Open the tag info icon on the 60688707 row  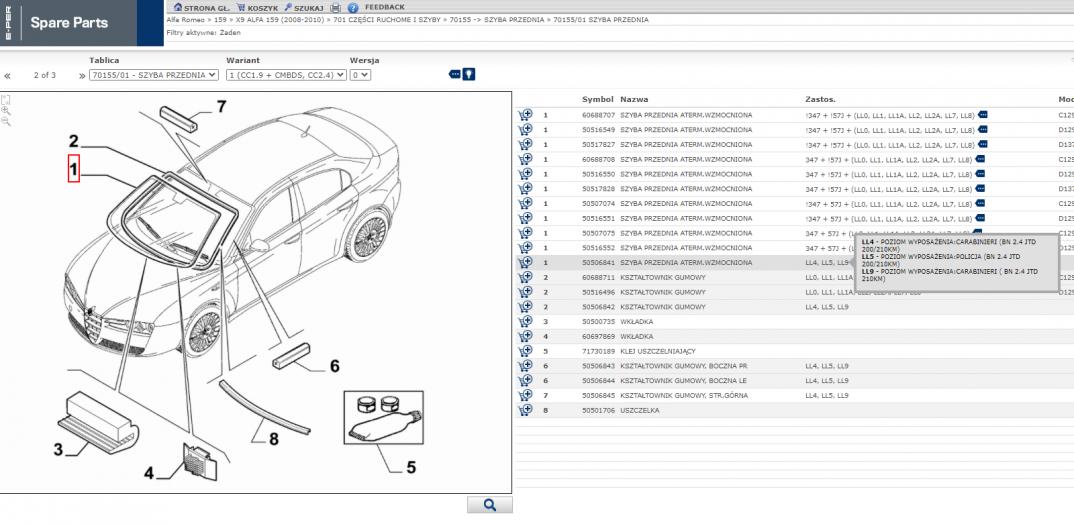[983, 114]
